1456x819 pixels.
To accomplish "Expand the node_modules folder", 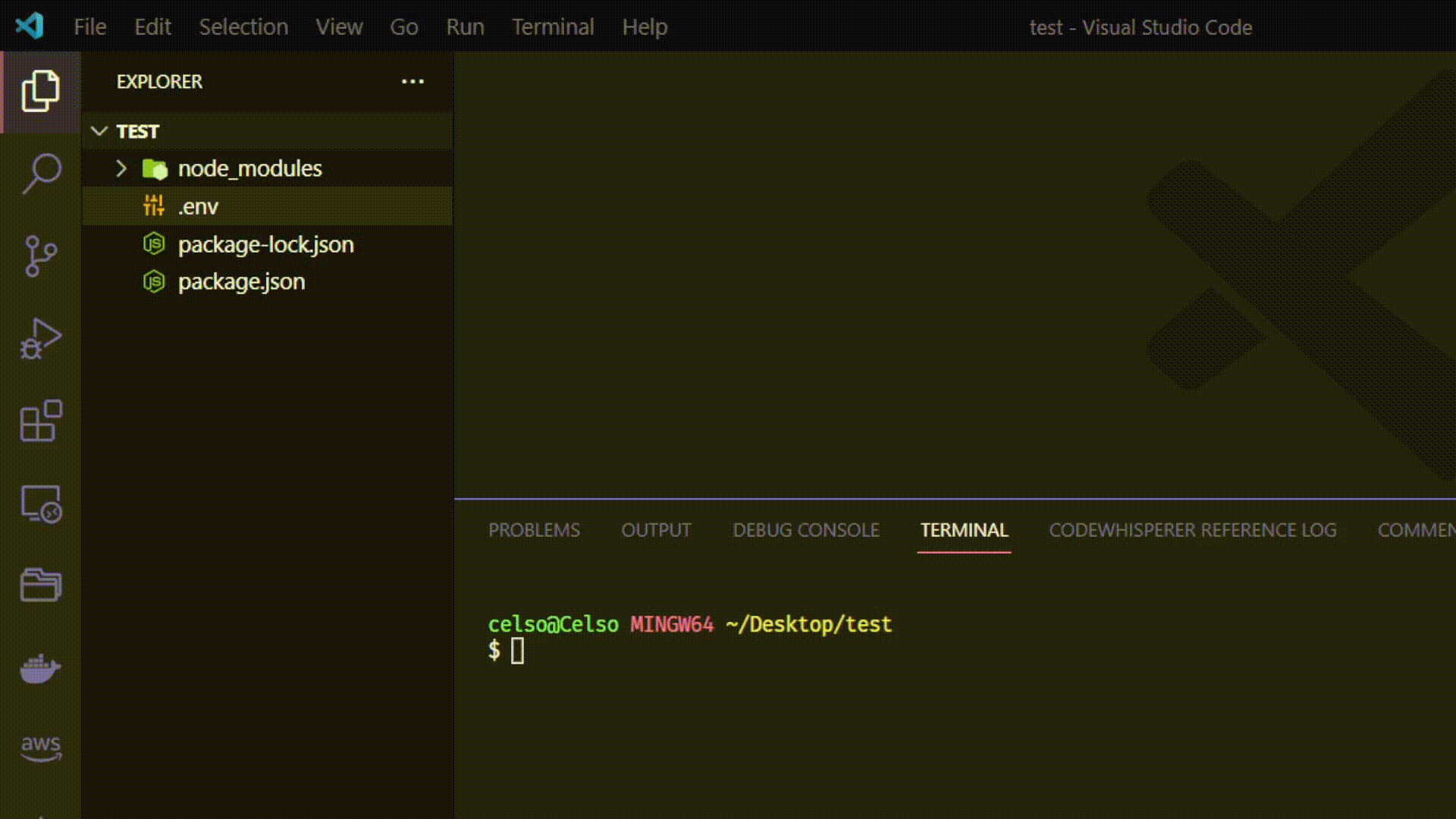I will pyautogui.click(x=121, y=168).
